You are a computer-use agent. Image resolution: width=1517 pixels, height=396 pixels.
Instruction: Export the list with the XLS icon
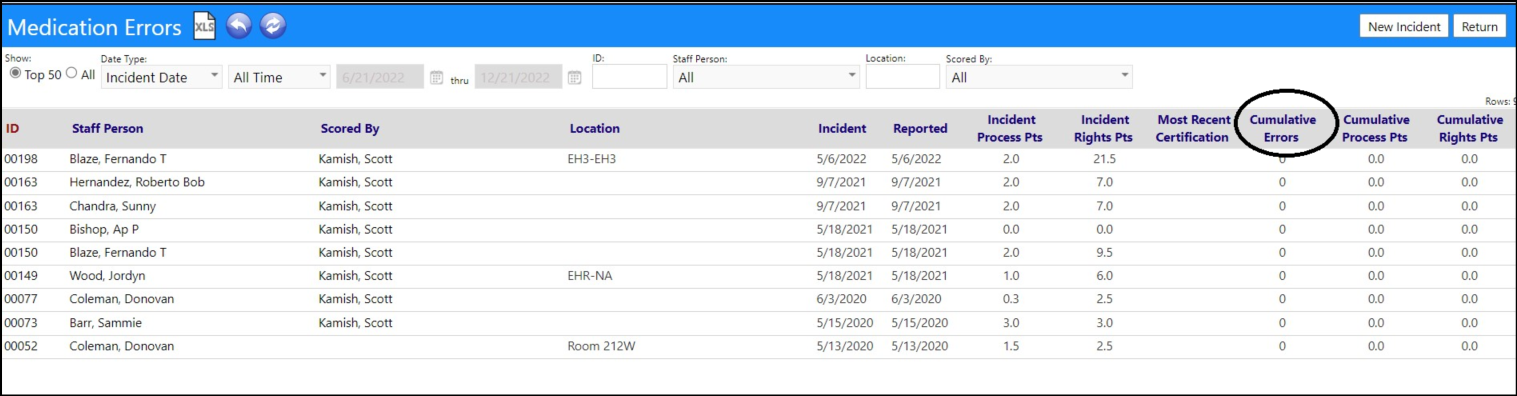(x=204, y=26)
